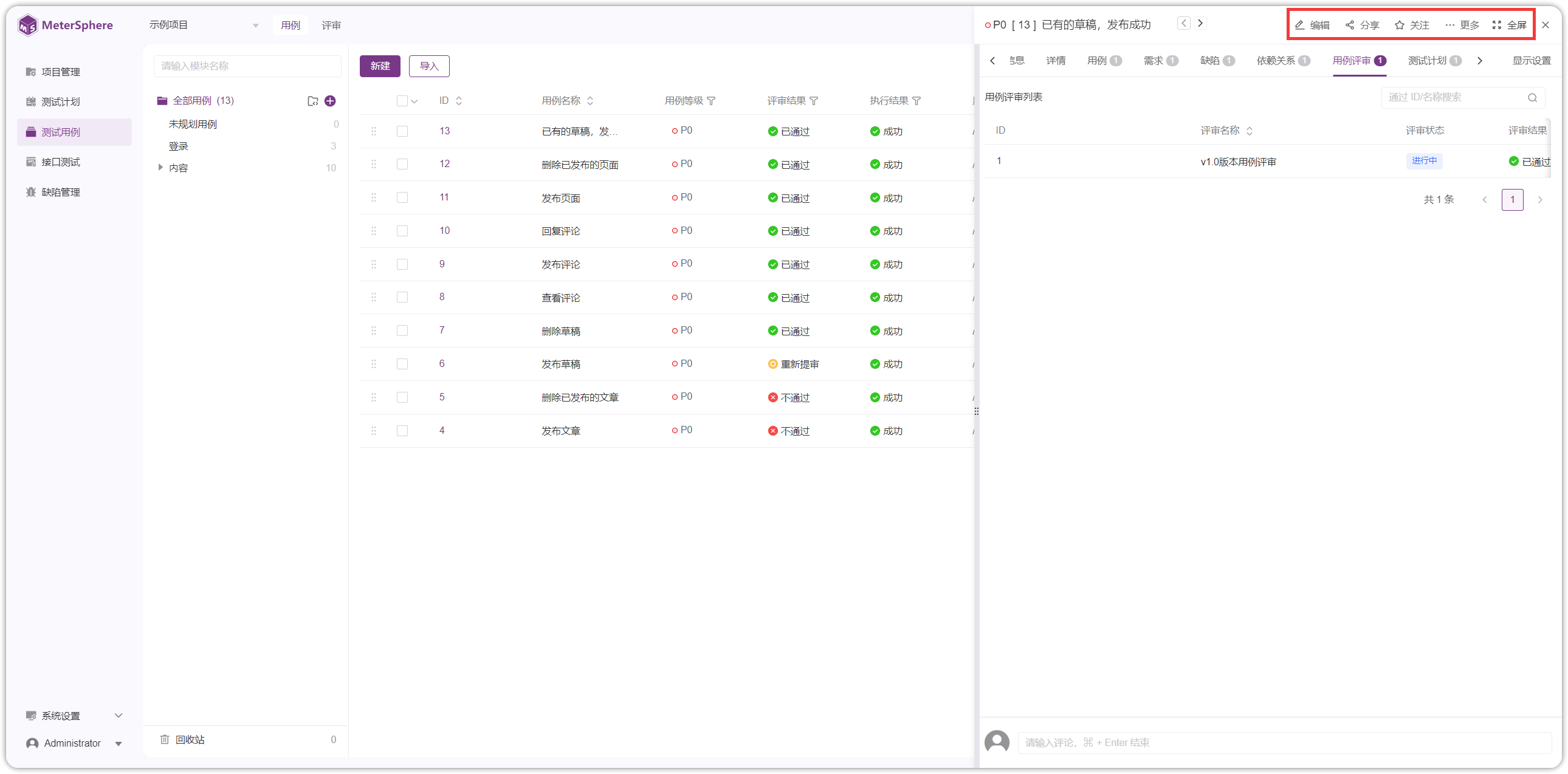The width and height of the screenshot is (1568, 774).
Task: Go to previous case arrow in header
Action: coord(1183,24)
